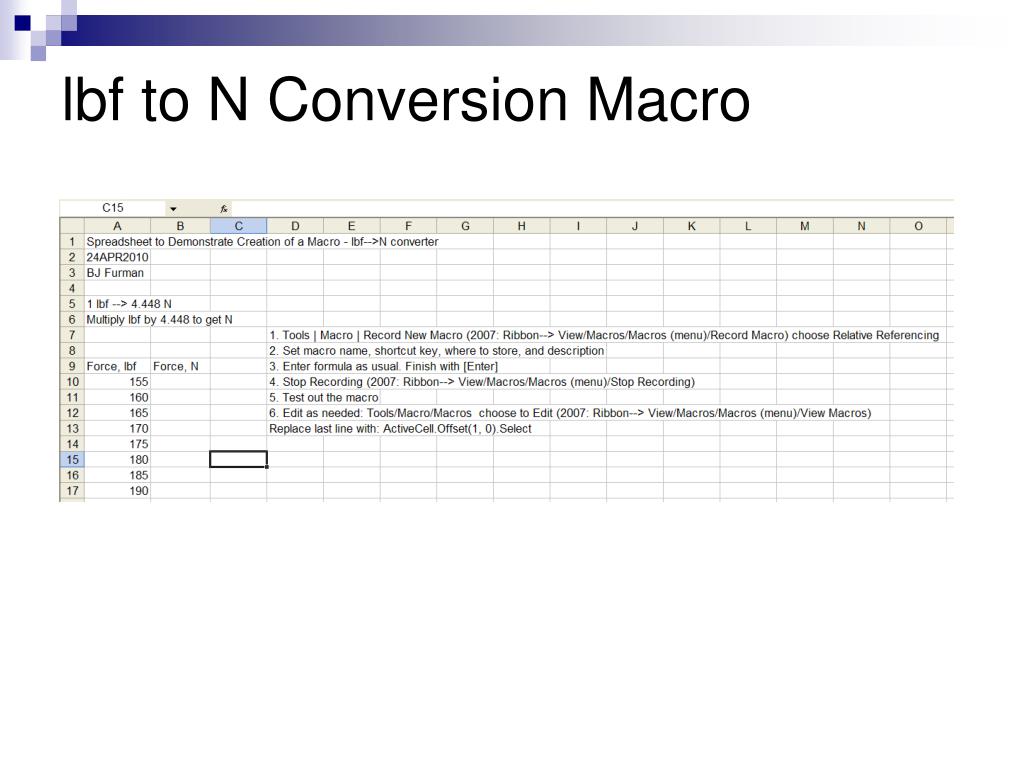
Task: Click the Name Box showing C15
Action: pos(112,208)
